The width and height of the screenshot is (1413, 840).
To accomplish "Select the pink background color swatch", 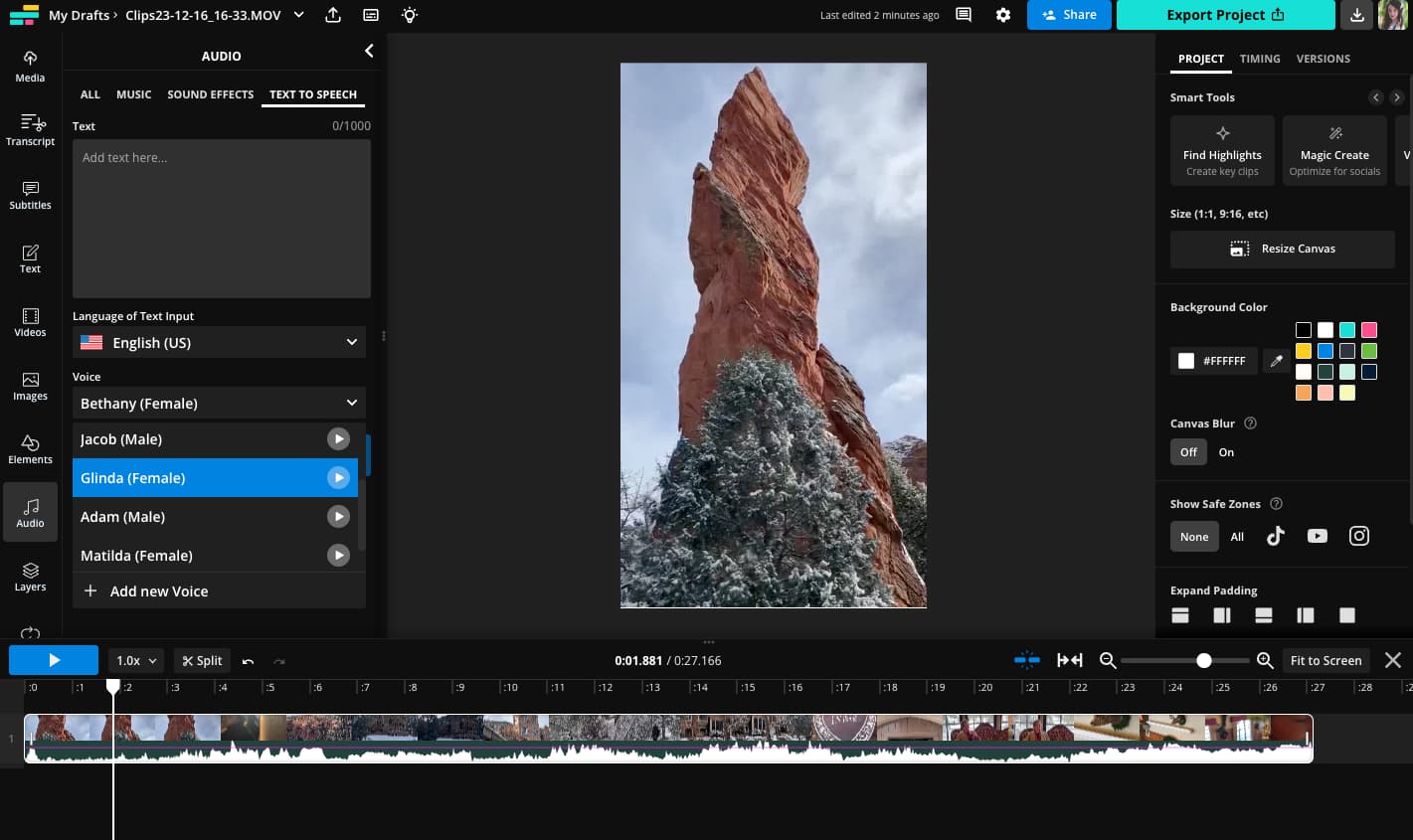I will [1369, 329].
